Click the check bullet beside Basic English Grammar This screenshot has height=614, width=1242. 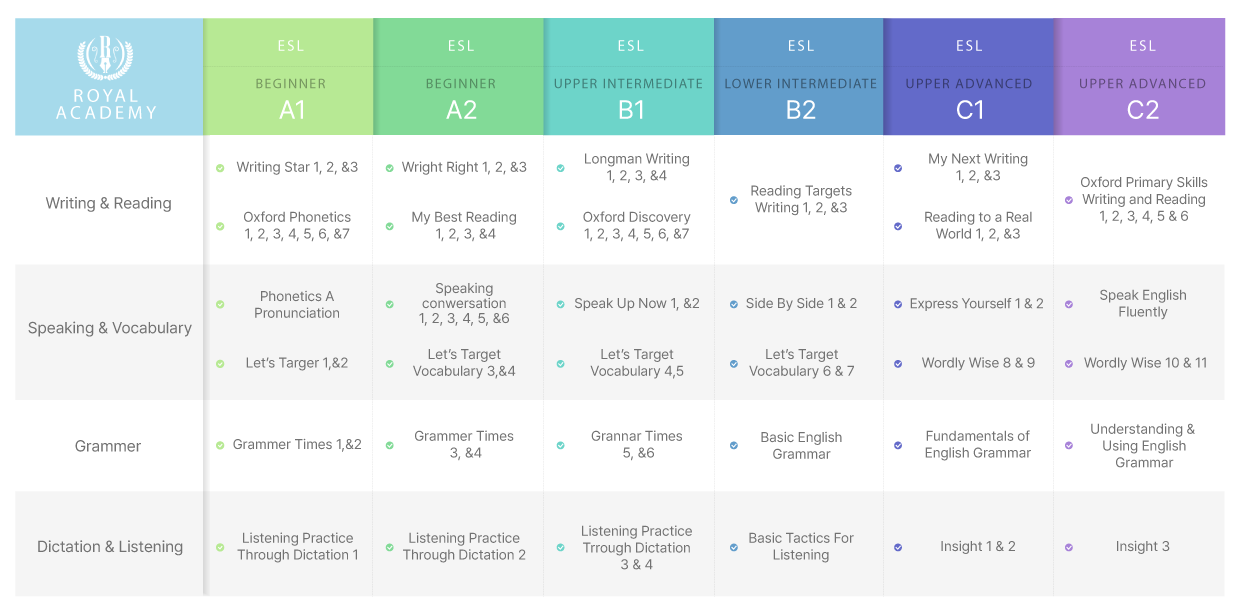734,446
